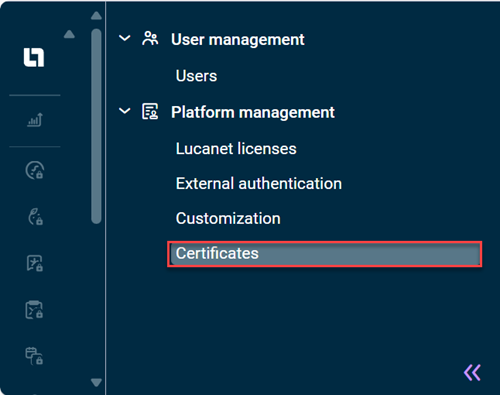Click the scrollbar up arrow button
This screenshot has height=395, width=500.
96,16
